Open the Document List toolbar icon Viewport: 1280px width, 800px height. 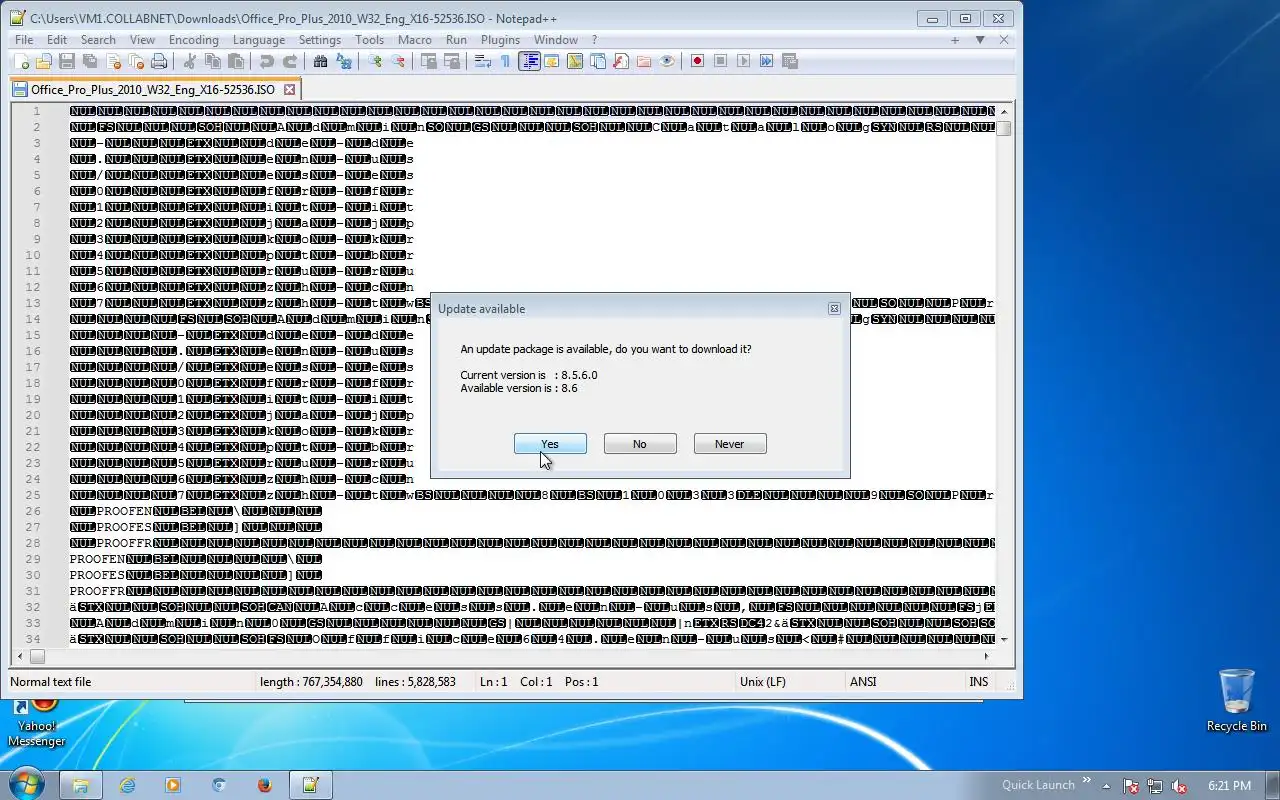[x=598, y=61]
